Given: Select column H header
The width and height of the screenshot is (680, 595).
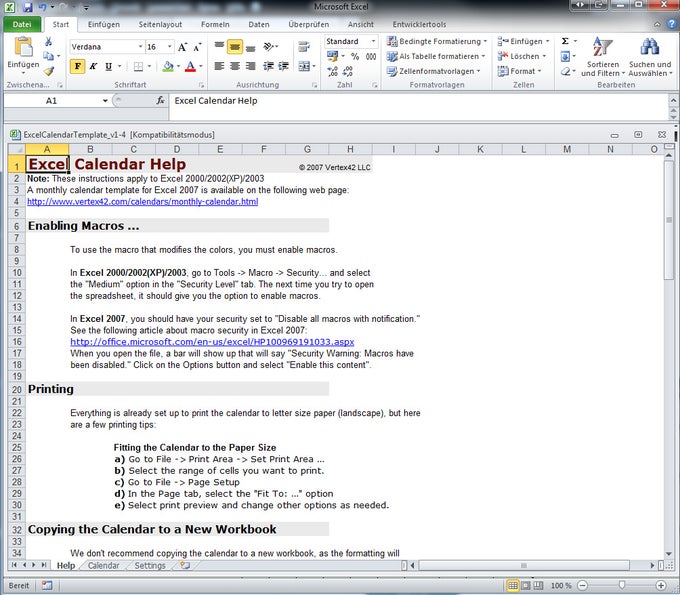Looking at the screenshot, I should (350, 149).
